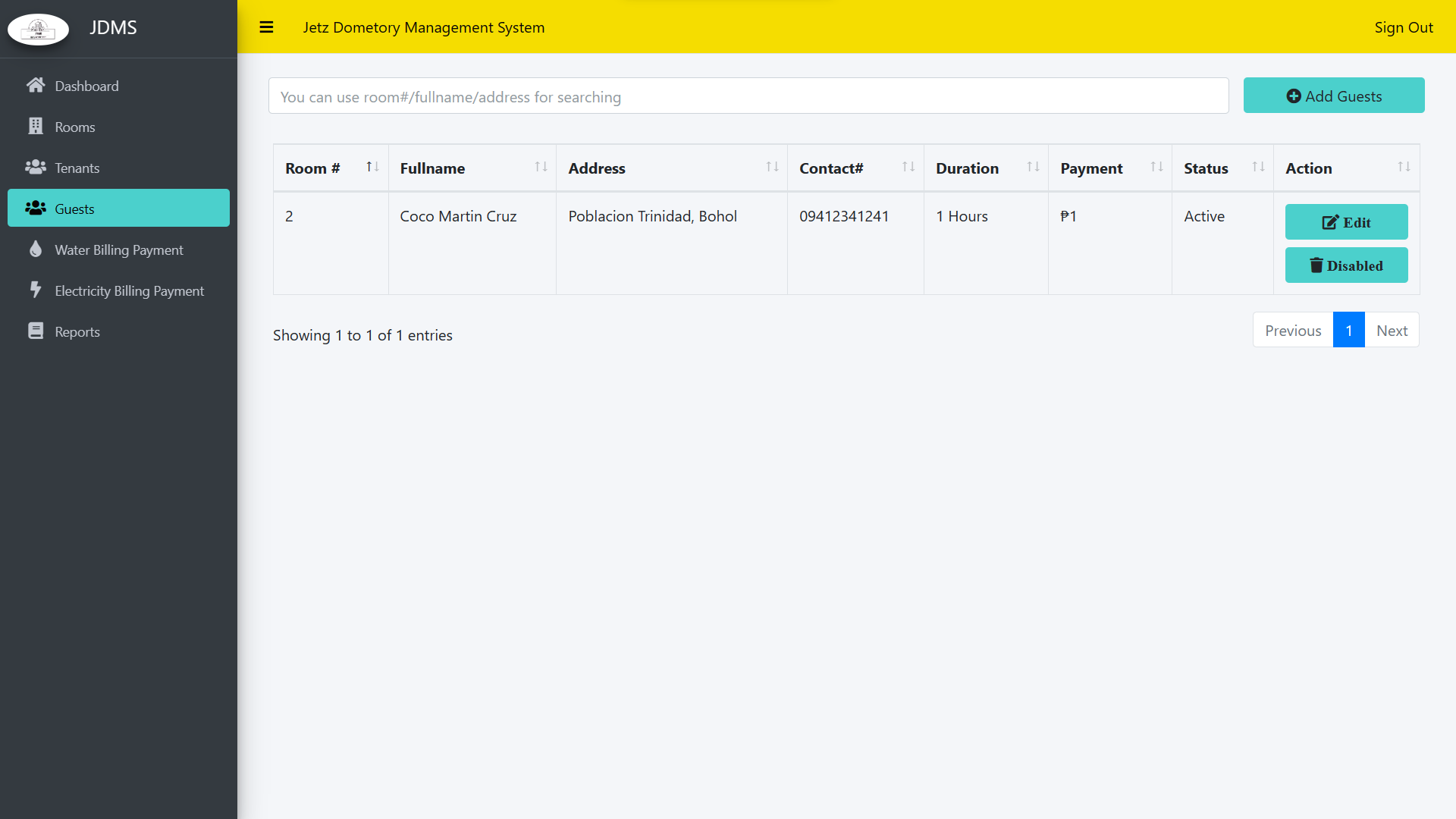Click the water drop icon
The height and width of the screenshot is (819, 1456).
(36, 249)
